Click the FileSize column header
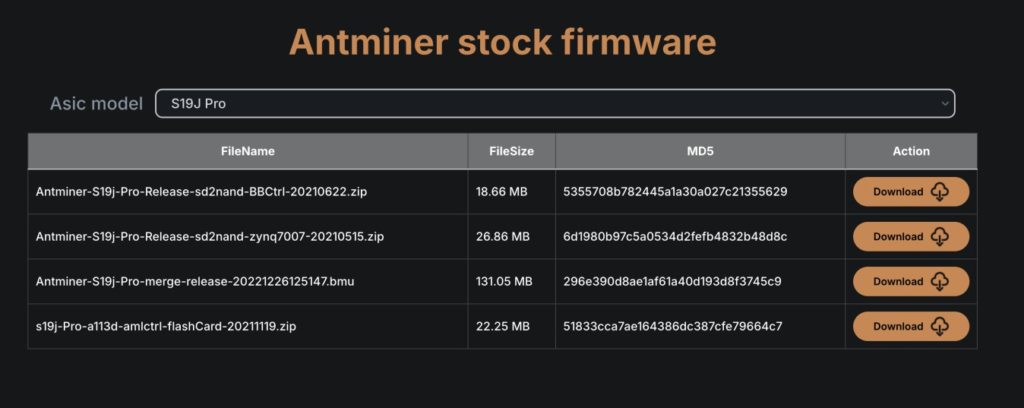This screenshot has width=1024, height=408. [x=511, y=151]
